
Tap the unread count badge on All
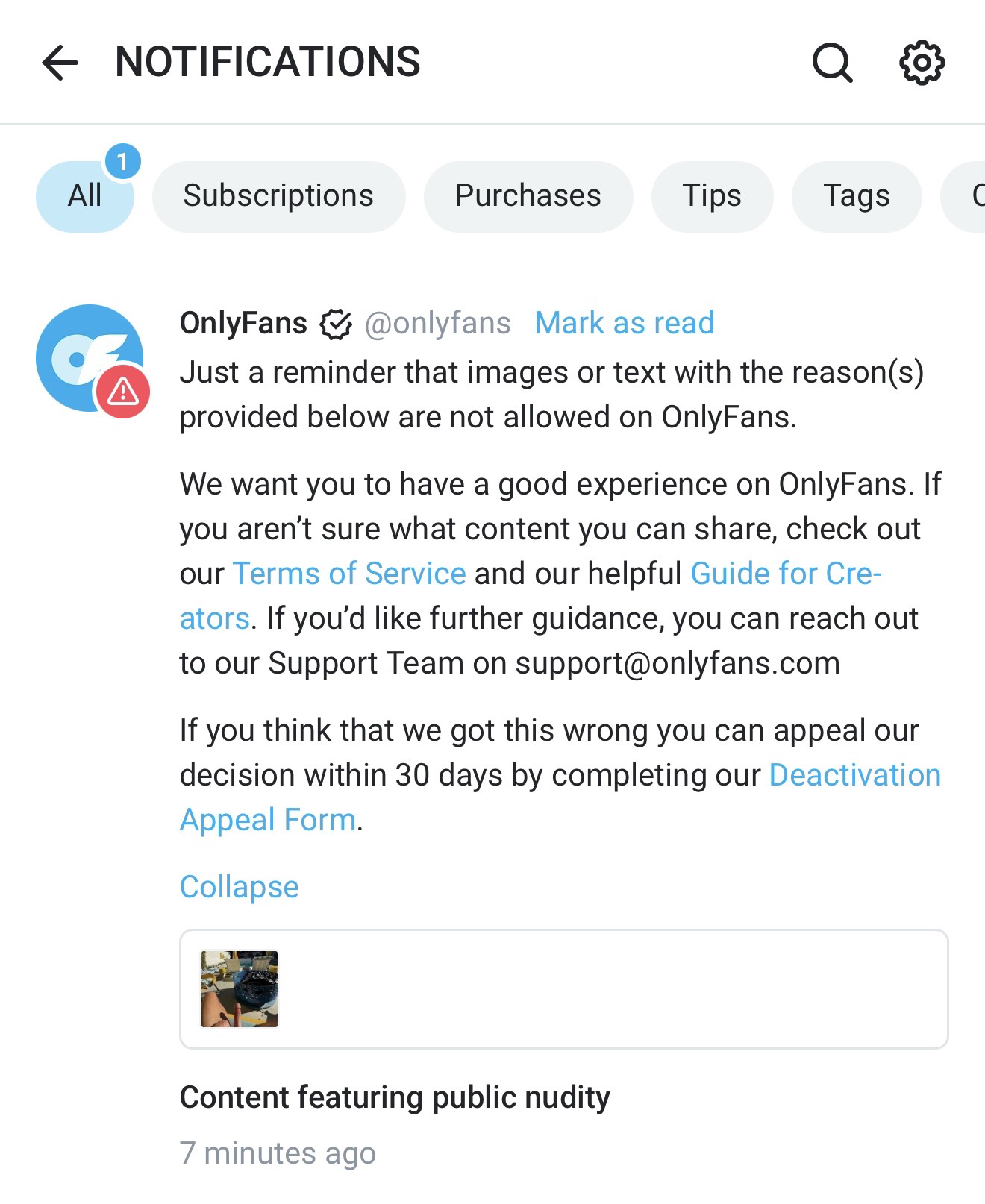122,161
